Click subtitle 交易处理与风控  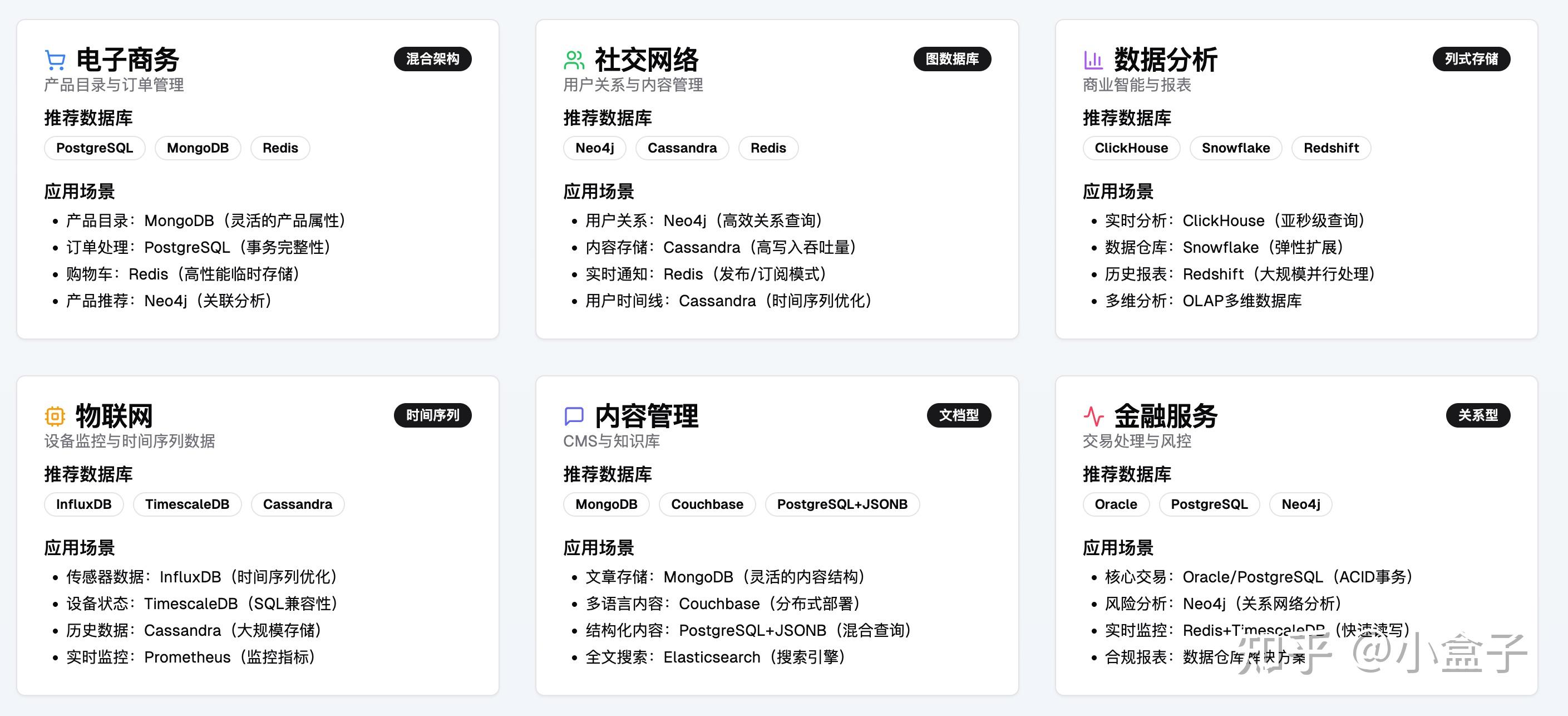point(1136,441)
